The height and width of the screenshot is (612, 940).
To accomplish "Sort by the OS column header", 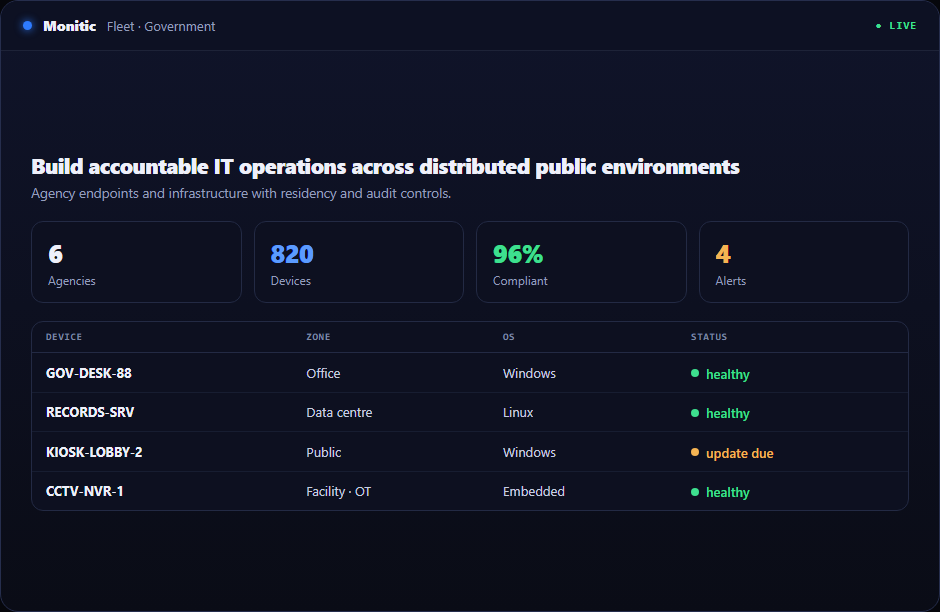I will tap(508, 337).
